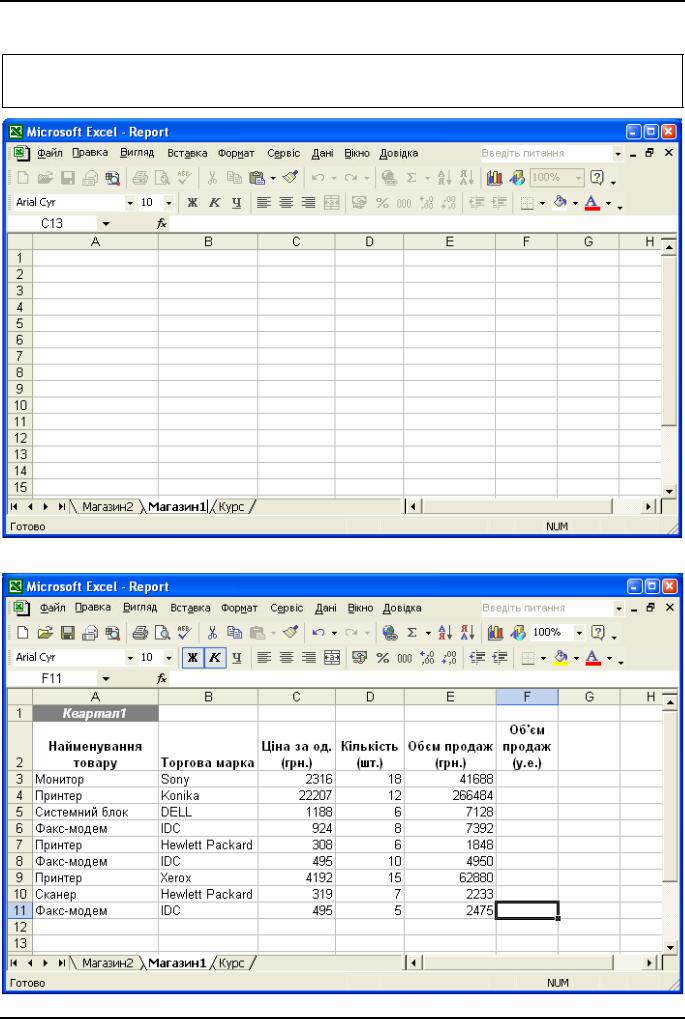Screen dimensions: 685x1019
Task: Open Borders dropdown arrow in empty-sheet window
Action: 543,203
